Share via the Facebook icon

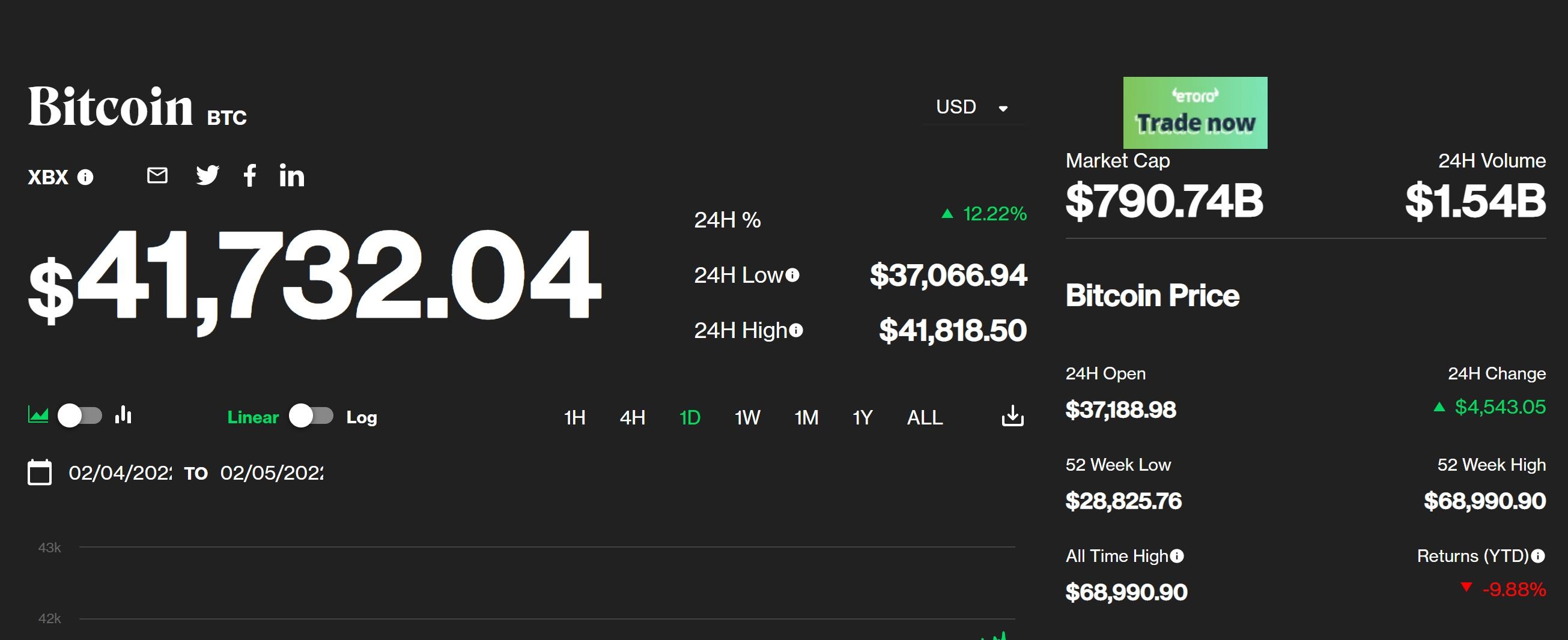[x=249, y=176]
